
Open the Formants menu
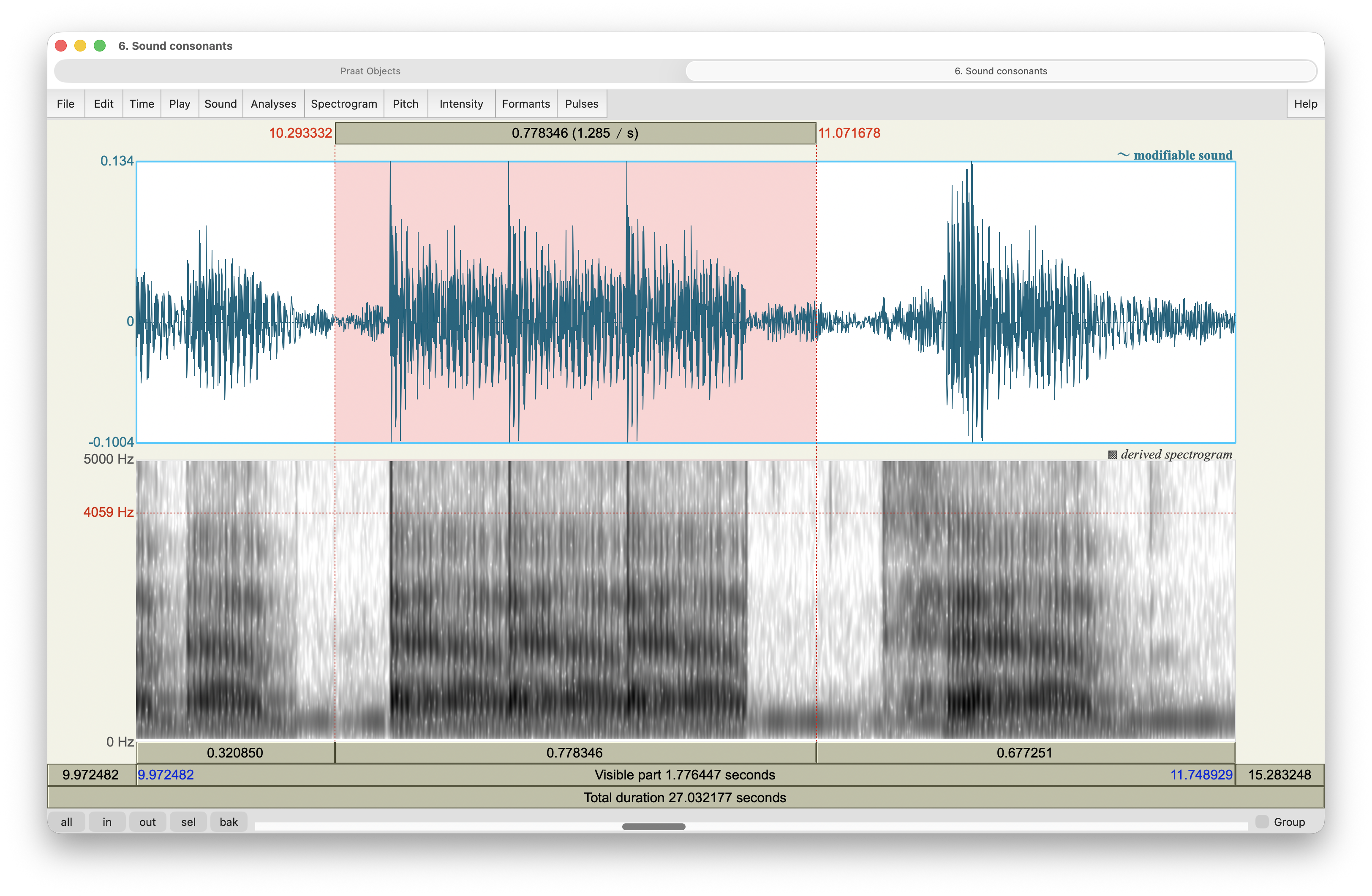pos(526,104)
